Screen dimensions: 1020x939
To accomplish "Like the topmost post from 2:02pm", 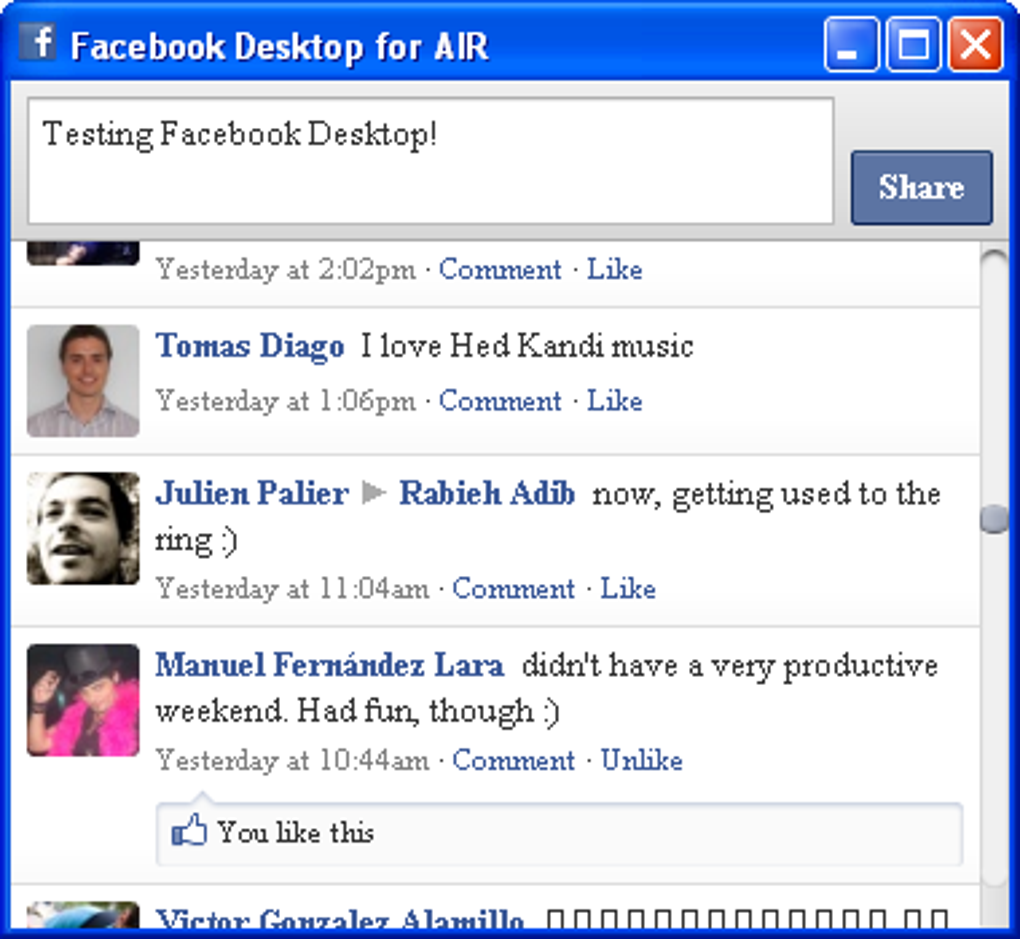I will click(615, 269).
